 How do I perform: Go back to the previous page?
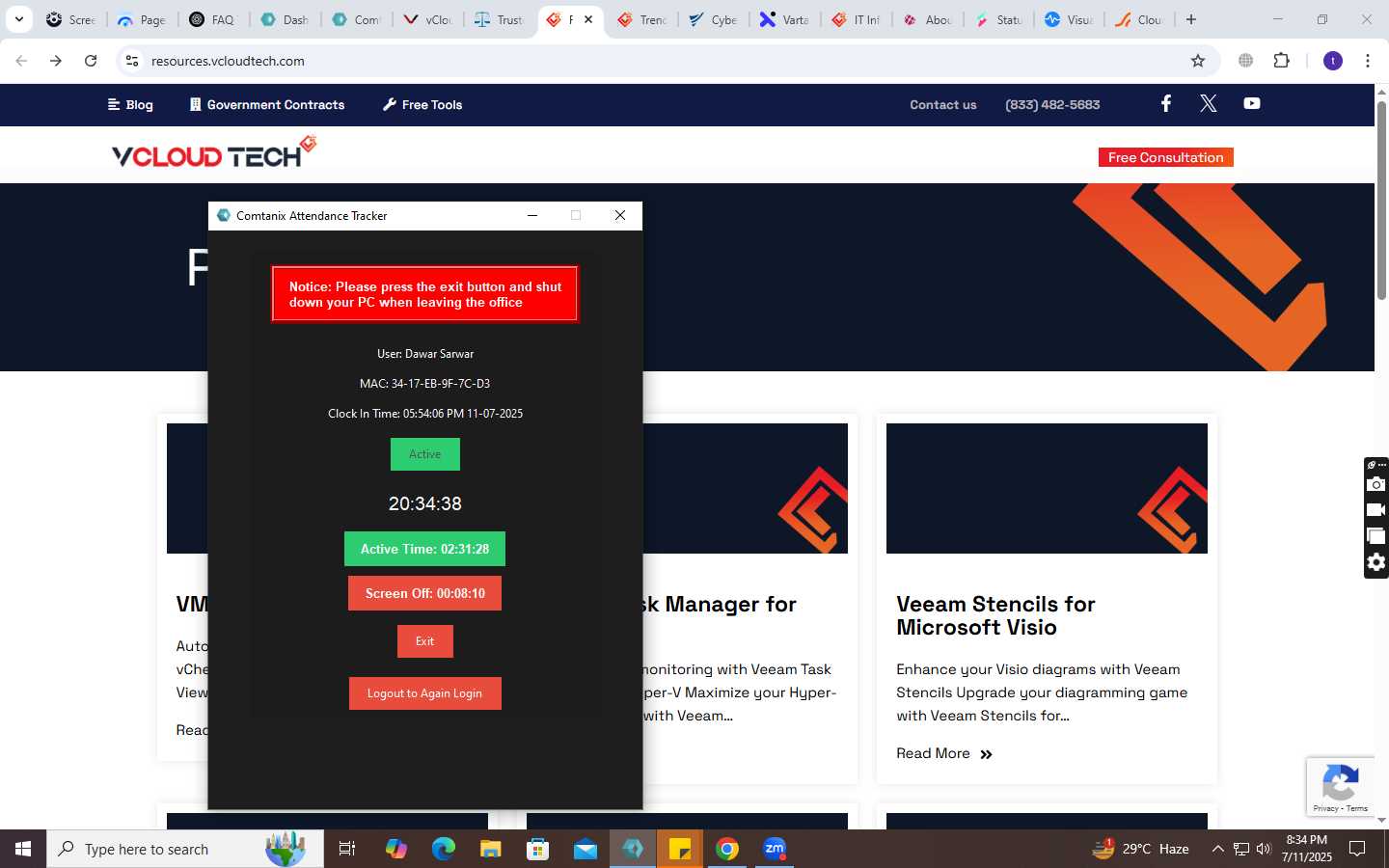21,61
